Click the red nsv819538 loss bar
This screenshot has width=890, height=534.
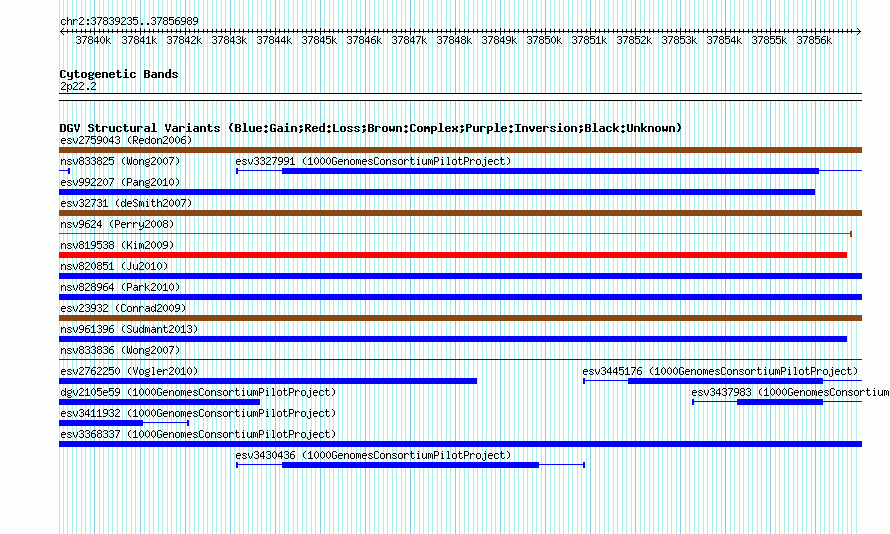(453, 255)
